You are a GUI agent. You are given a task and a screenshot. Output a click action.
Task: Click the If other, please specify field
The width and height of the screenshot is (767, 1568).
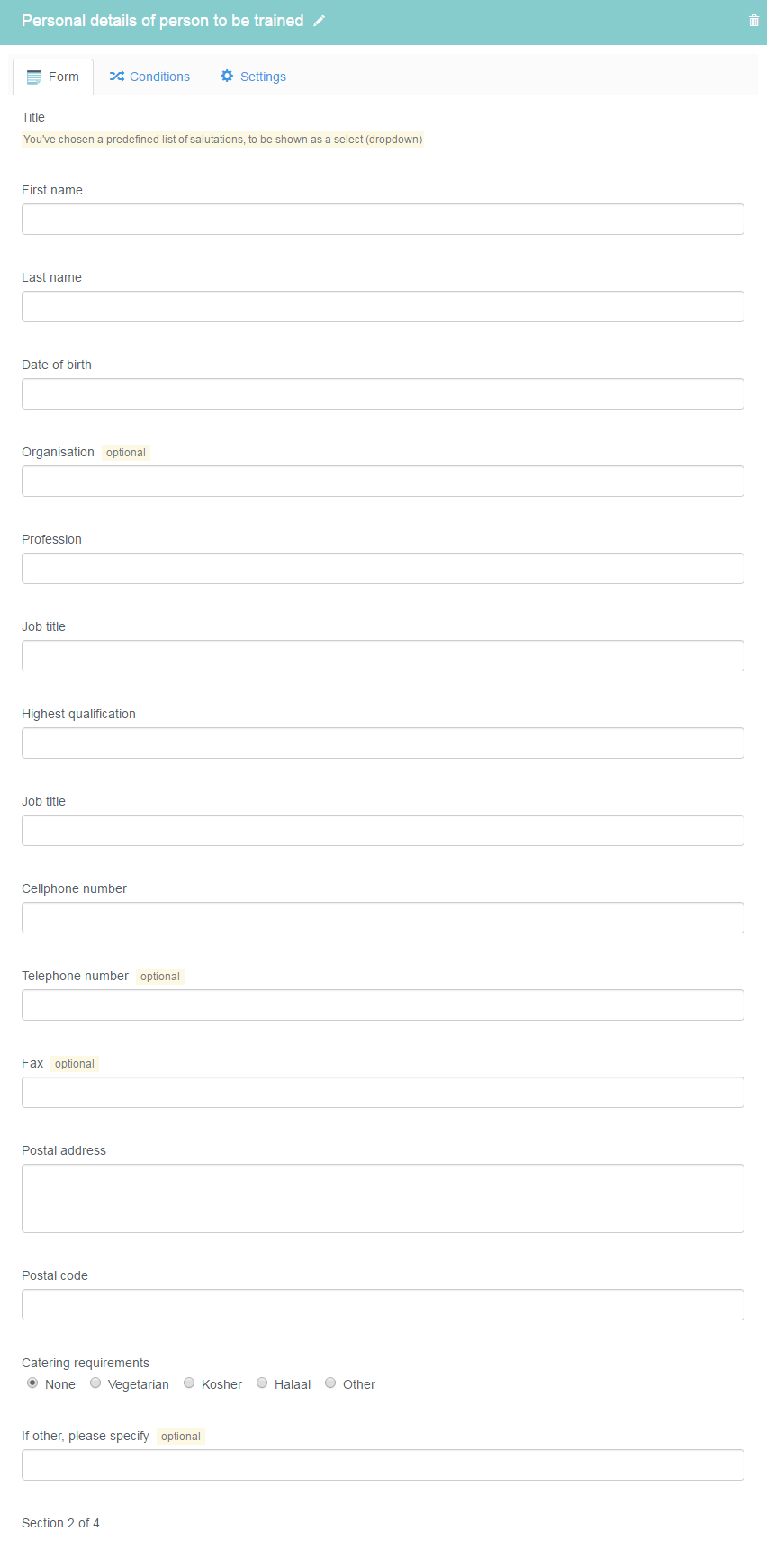[383, 1465]
